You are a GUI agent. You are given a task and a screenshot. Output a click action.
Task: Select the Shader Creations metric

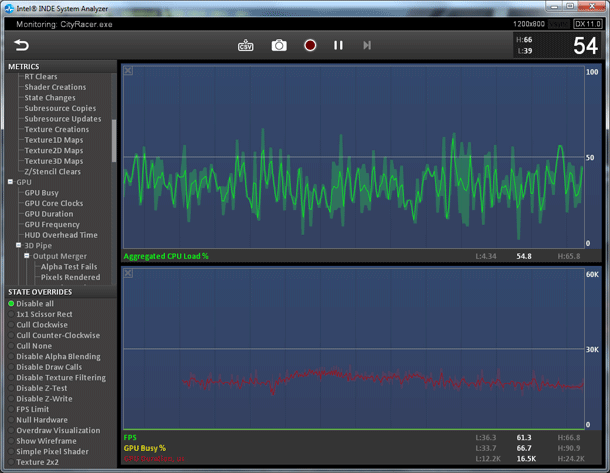point(55,87)
